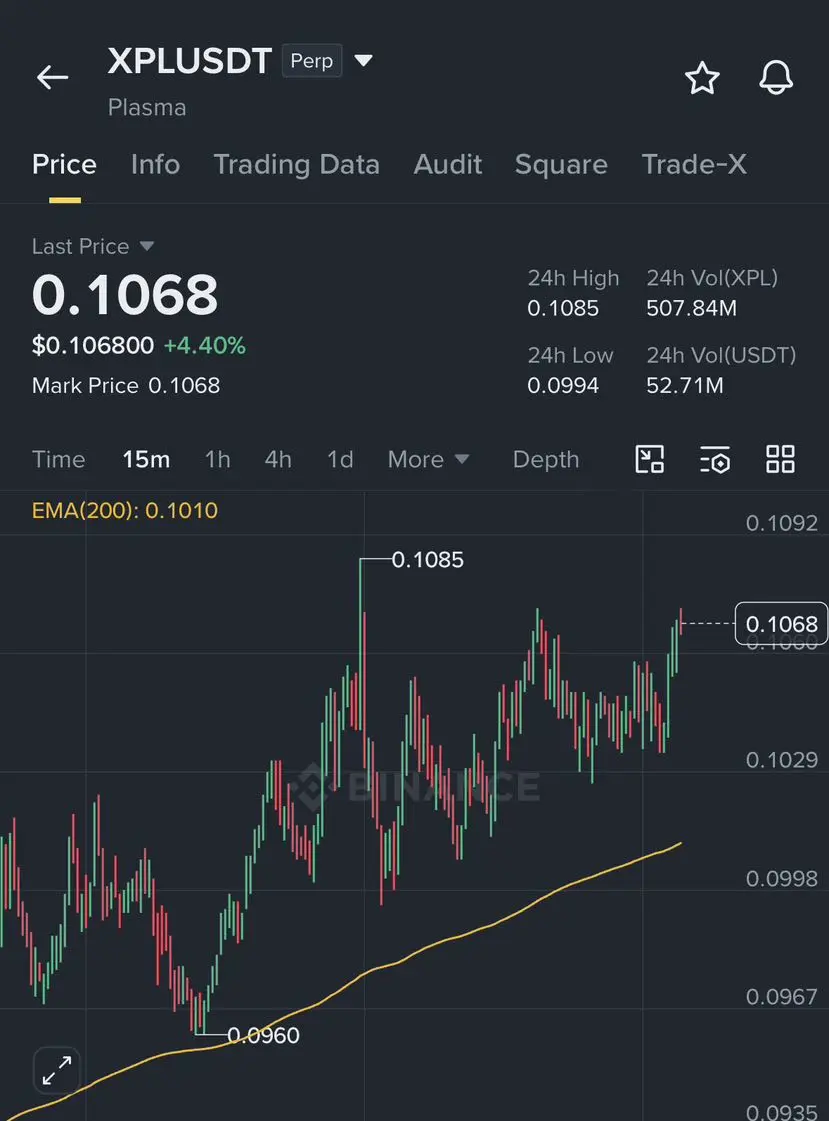Switch to the Depth chart view
Image resolution: width=829 pixels, height=1121 pixels.
click(546, 459)
